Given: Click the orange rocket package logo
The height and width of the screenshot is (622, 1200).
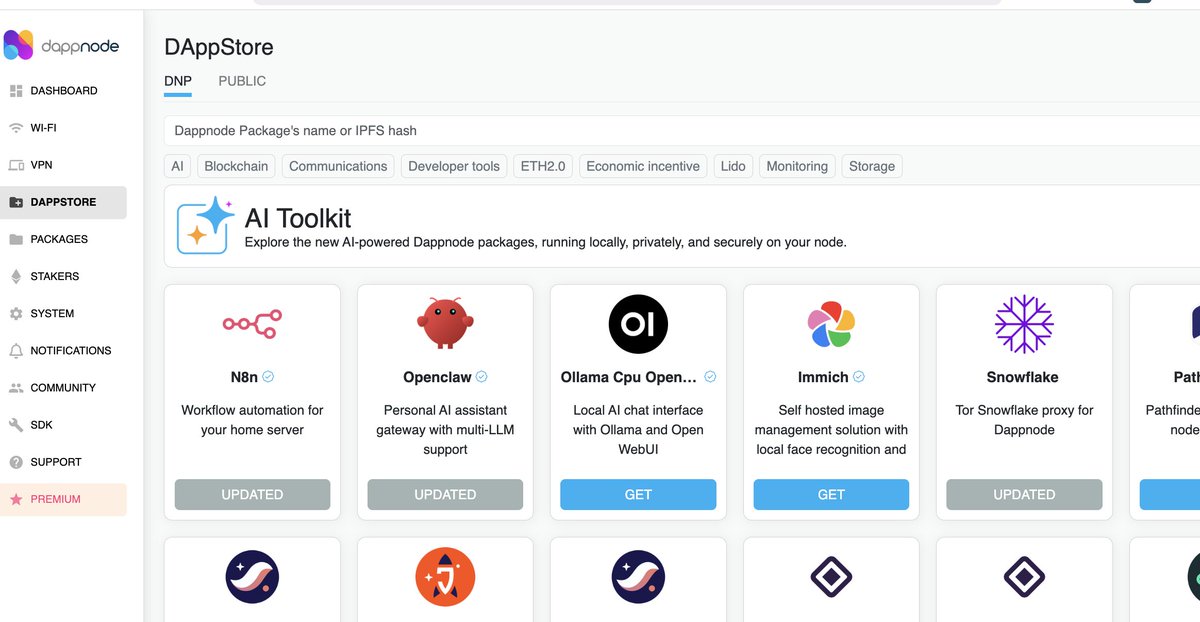Looking at the screenshot, I should click(445, 577).
